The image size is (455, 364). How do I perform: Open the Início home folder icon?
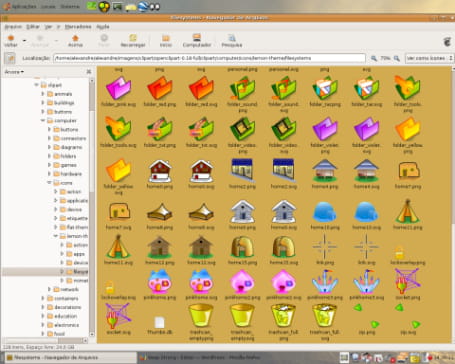[x=166, y=38]
